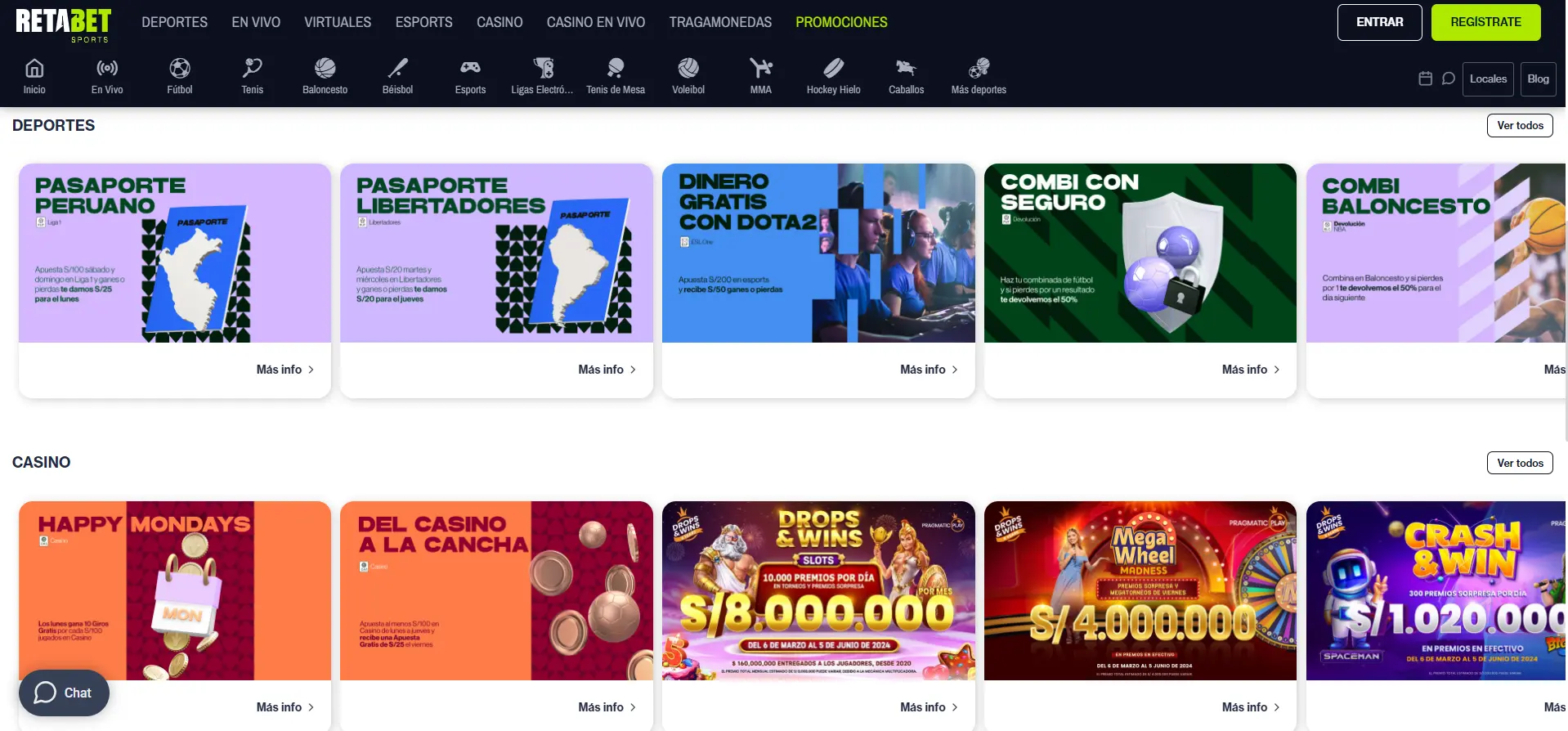Viewport: 1568px width, 731px height.
Task: Open the Caballos horse racing icon
Action: point(906,68)
